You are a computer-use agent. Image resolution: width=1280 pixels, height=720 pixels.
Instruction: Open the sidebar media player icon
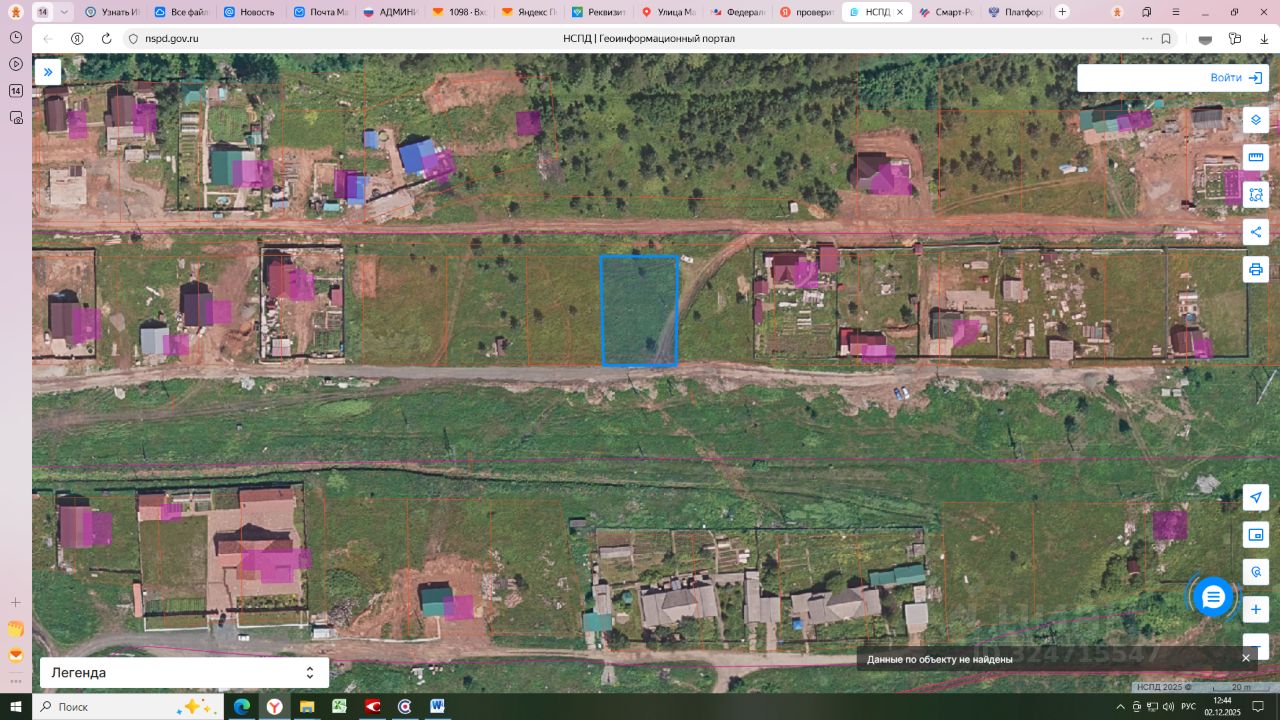point(16,64)
